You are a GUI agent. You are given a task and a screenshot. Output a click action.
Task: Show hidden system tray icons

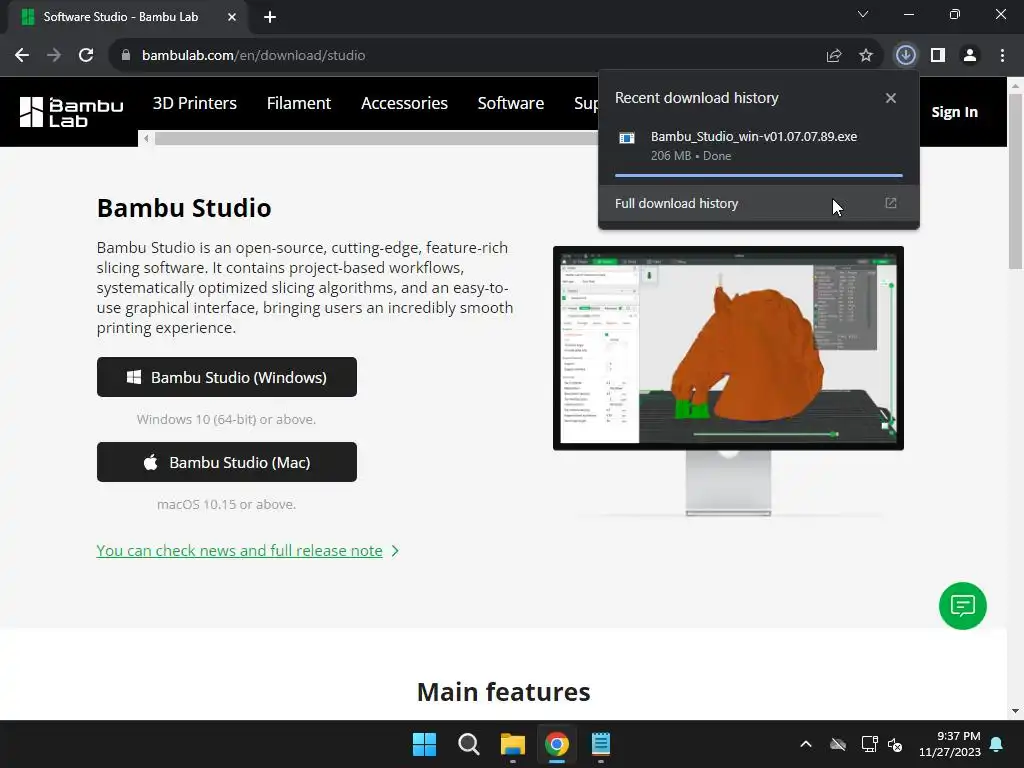[806, 744]
